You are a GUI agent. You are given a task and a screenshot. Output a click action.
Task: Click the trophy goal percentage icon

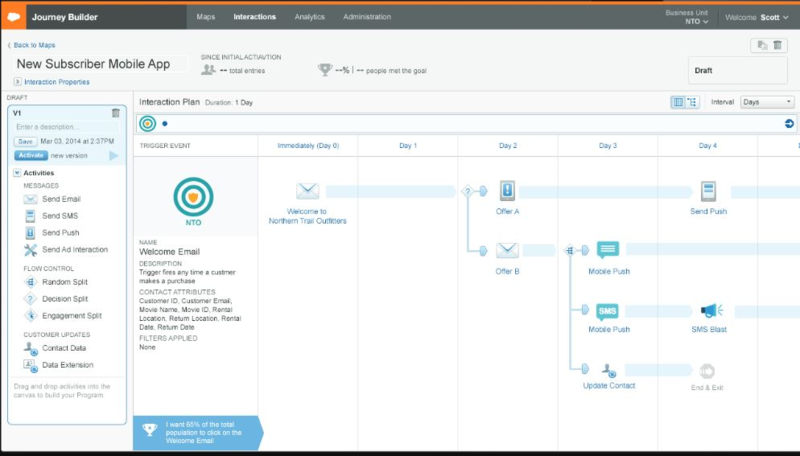[324, 69]
